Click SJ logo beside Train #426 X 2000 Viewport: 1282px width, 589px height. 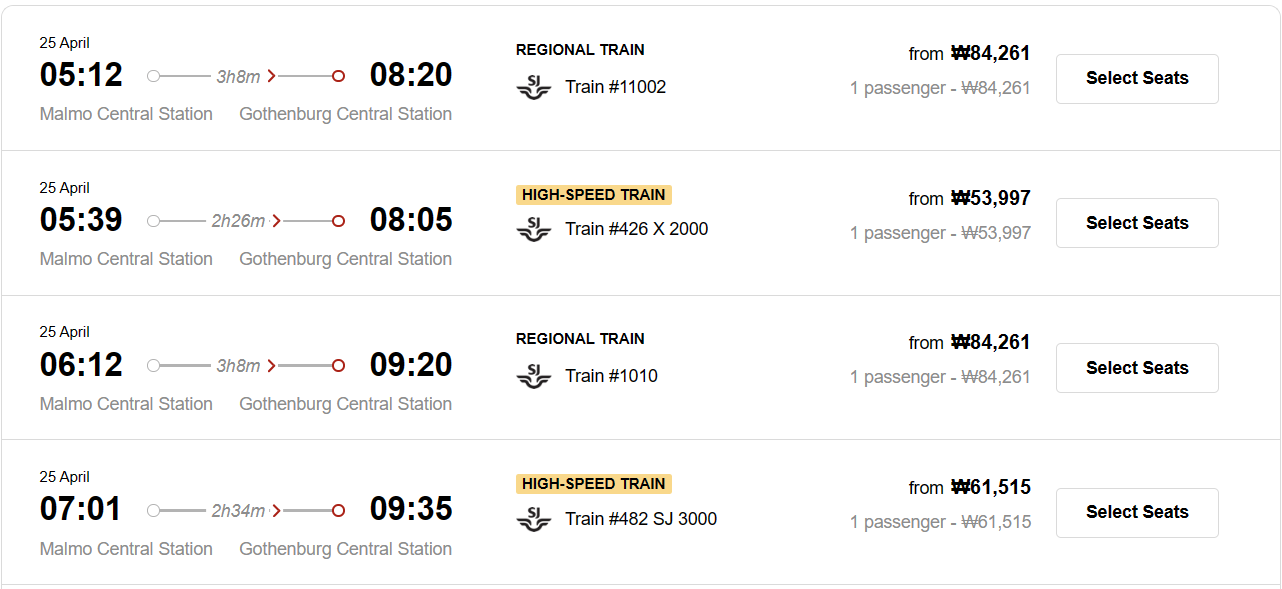coord(534,230)
